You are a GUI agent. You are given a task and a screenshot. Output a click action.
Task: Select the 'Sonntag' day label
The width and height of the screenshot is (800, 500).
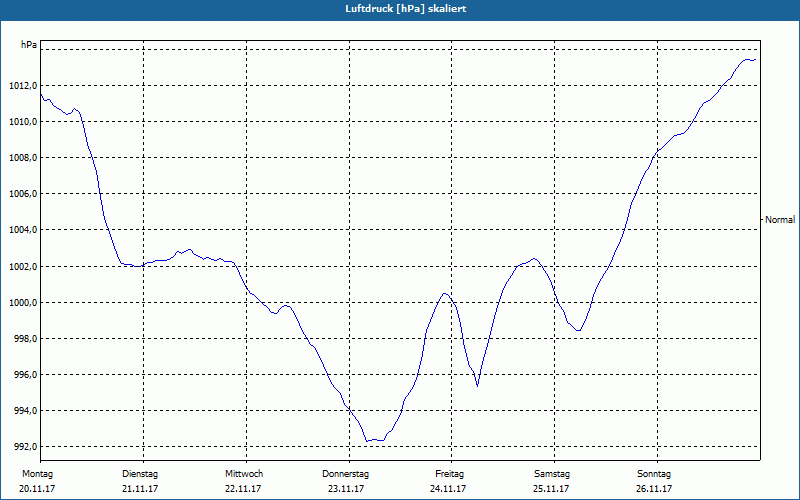point(654,474)
